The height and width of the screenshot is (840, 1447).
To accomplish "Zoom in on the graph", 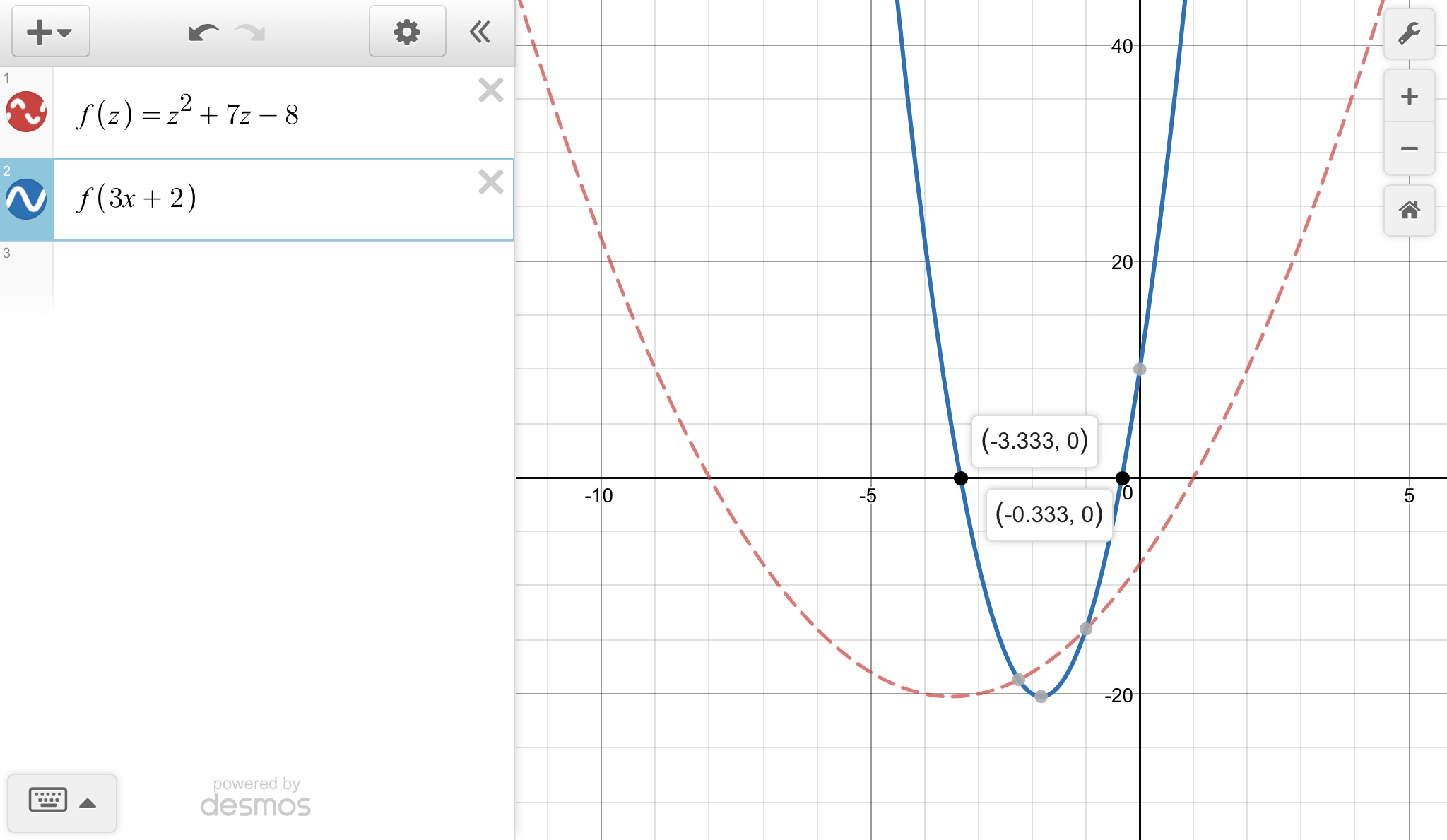I will click(x=1409, y=96).
